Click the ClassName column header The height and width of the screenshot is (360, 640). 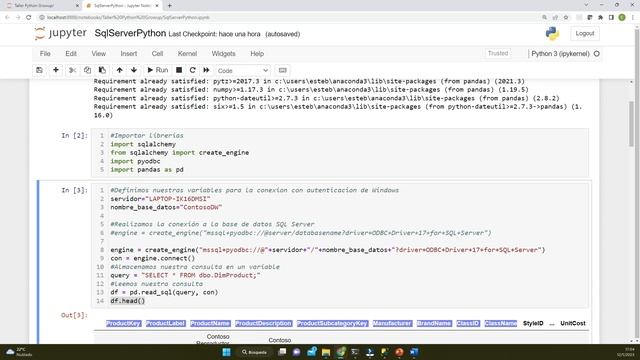(x=500, y=323)
